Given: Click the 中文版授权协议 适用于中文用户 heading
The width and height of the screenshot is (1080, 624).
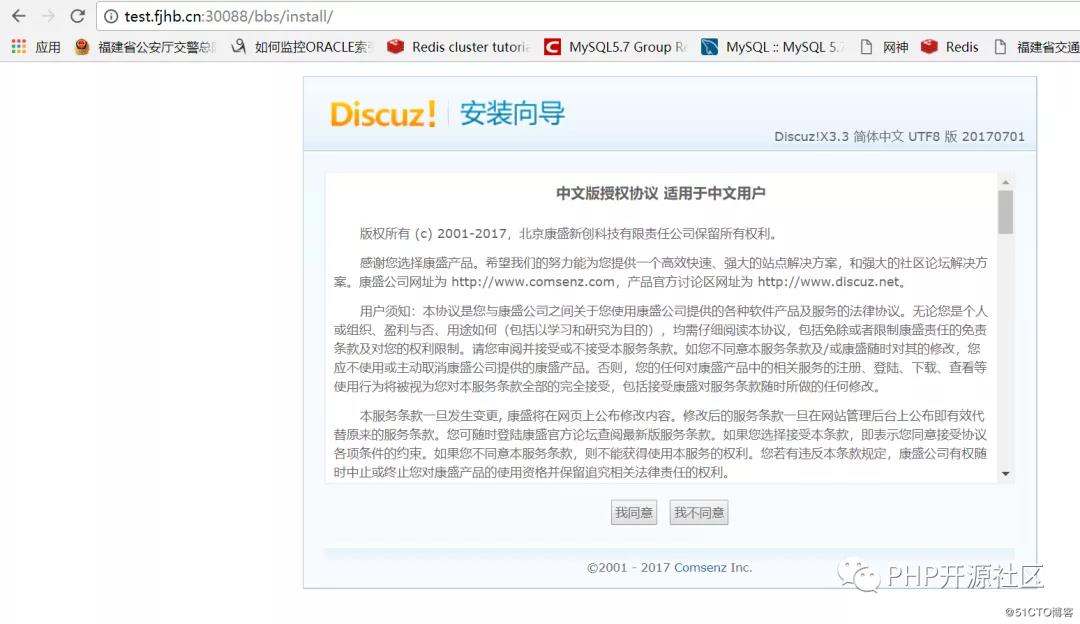Looking at the screenshot, I should tap(661, 194).
